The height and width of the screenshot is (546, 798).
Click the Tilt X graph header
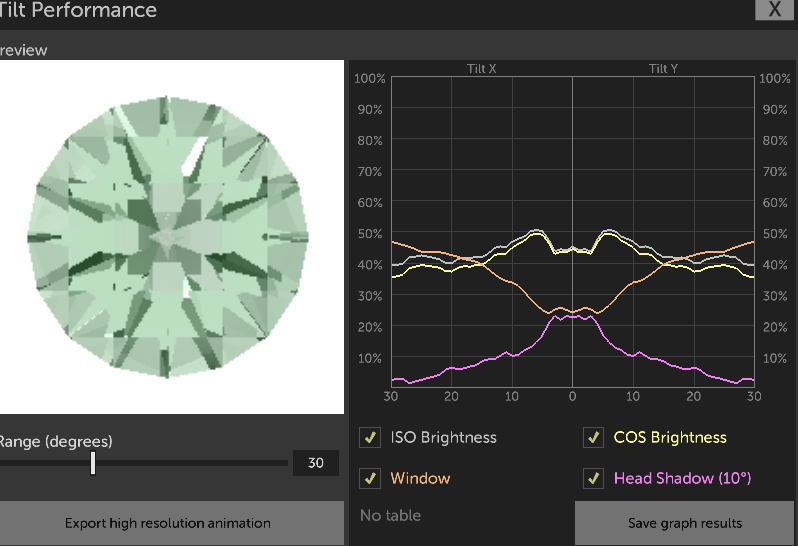point(481,69)
